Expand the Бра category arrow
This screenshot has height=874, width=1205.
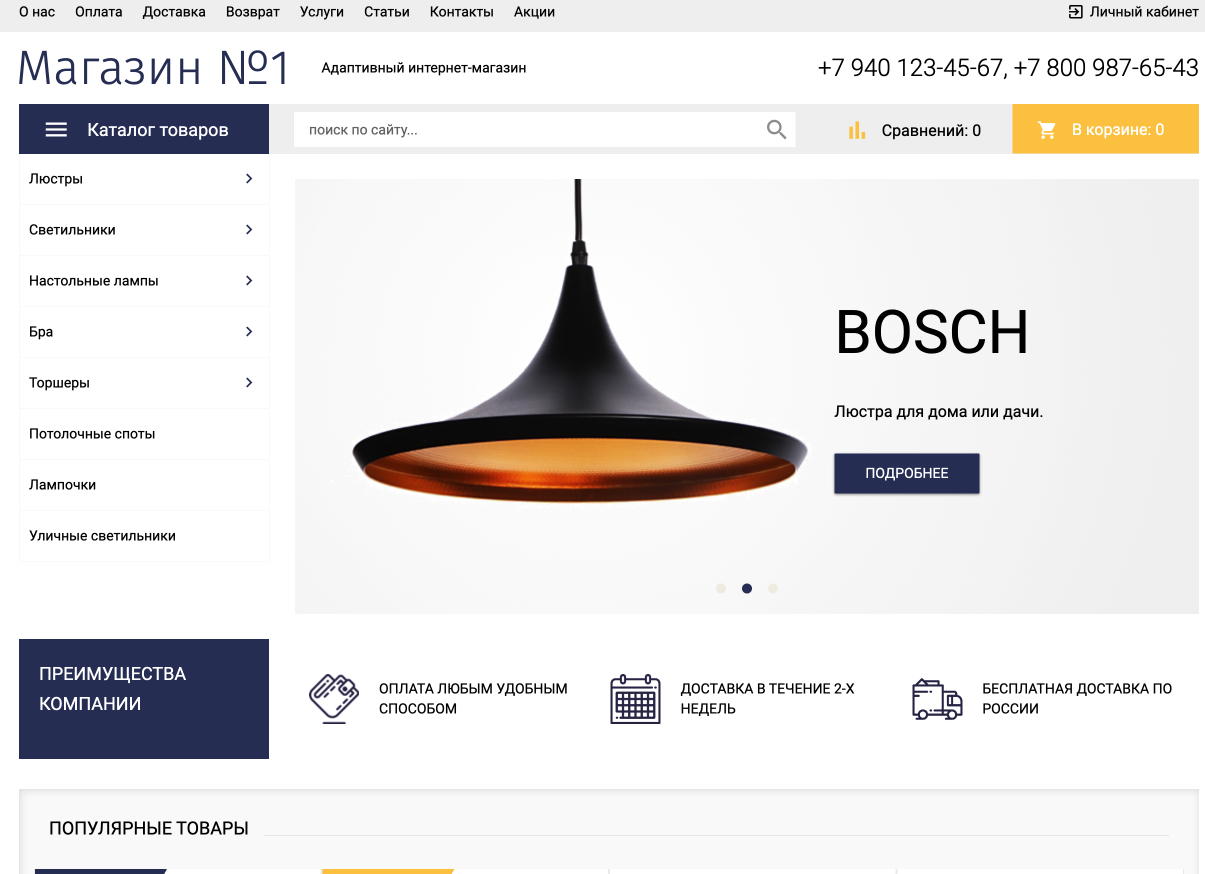(249, 332)
